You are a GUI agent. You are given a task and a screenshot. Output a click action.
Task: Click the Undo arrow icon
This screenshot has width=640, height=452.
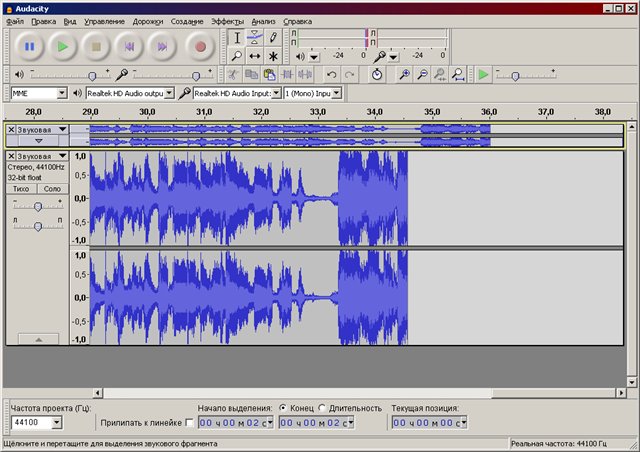coord(329,75)
